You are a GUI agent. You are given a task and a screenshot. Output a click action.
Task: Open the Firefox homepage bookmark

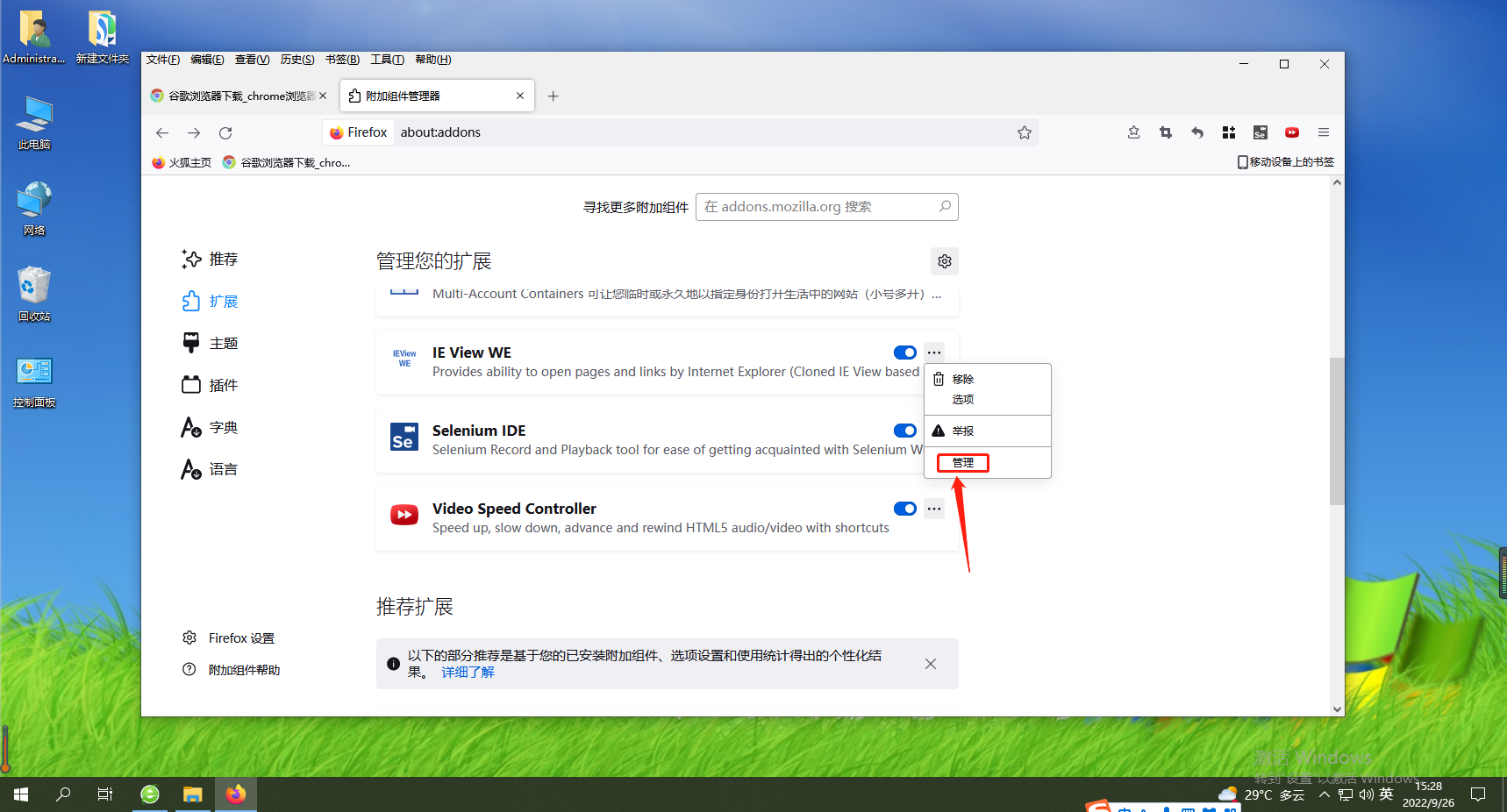pyautogui.click(x=182, y=162)
